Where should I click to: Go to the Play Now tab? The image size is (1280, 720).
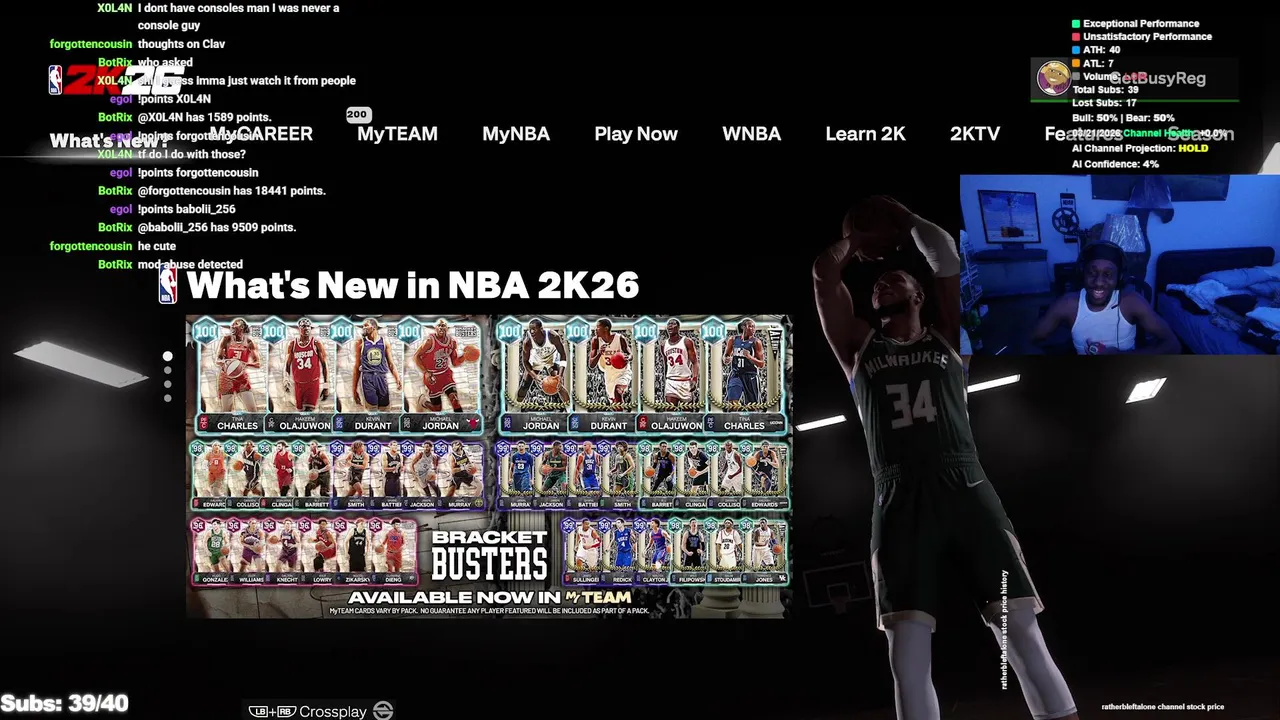coord(636,134)
